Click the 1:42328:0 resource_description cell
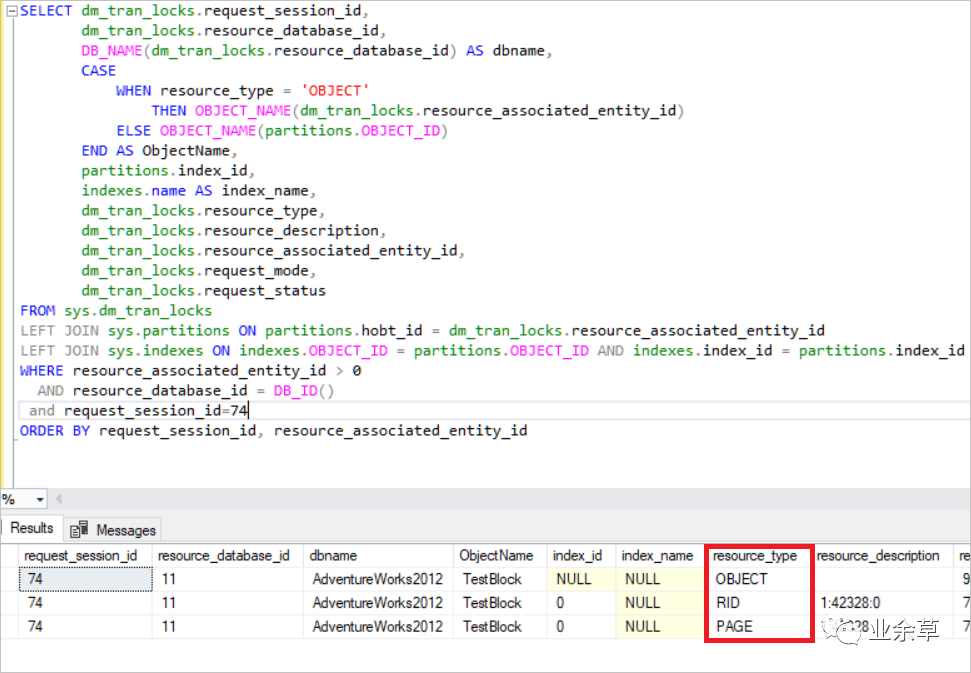The image size is (971, 673). (x=882, y=602)
